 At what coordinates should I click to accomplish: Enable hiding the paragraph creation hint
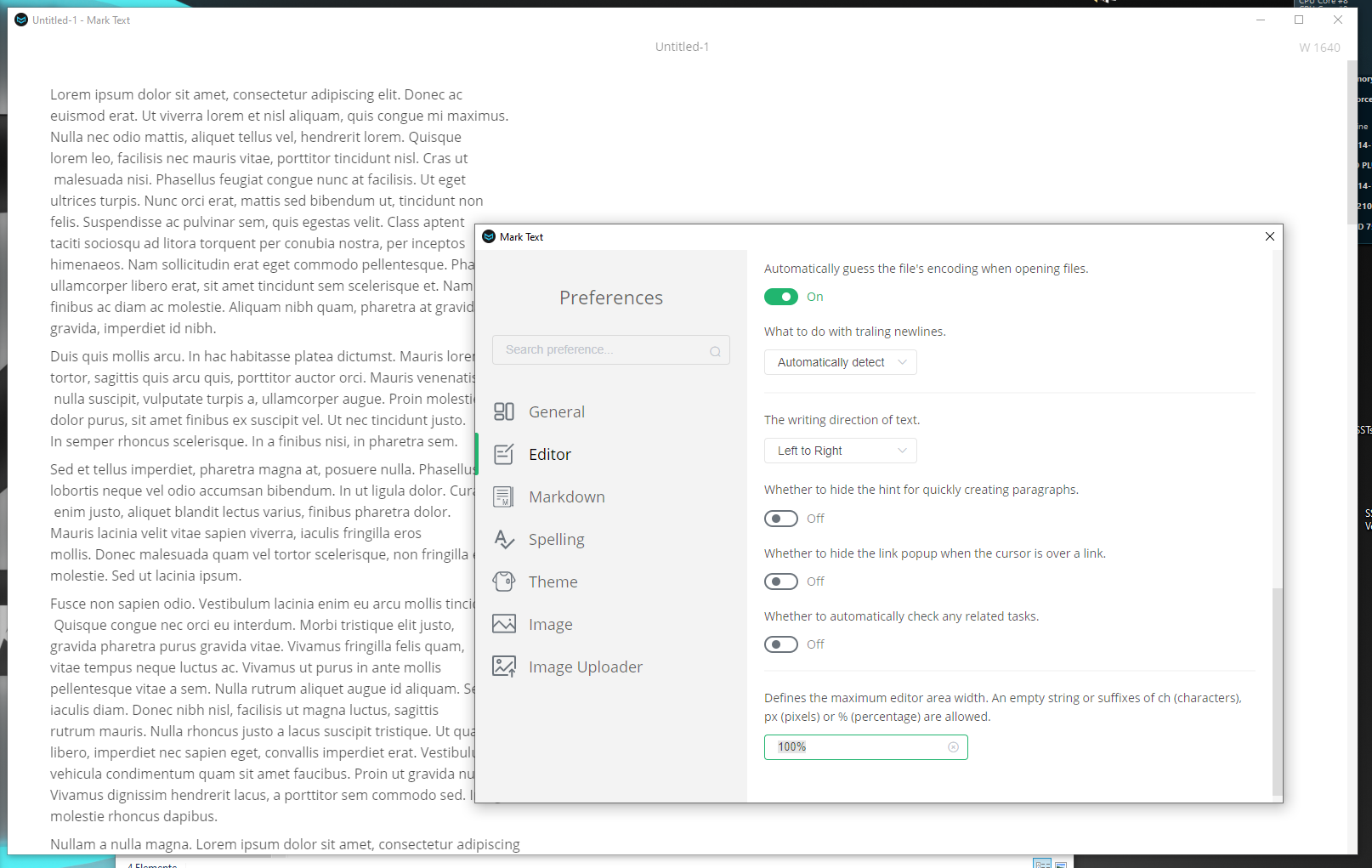(781, 519)
